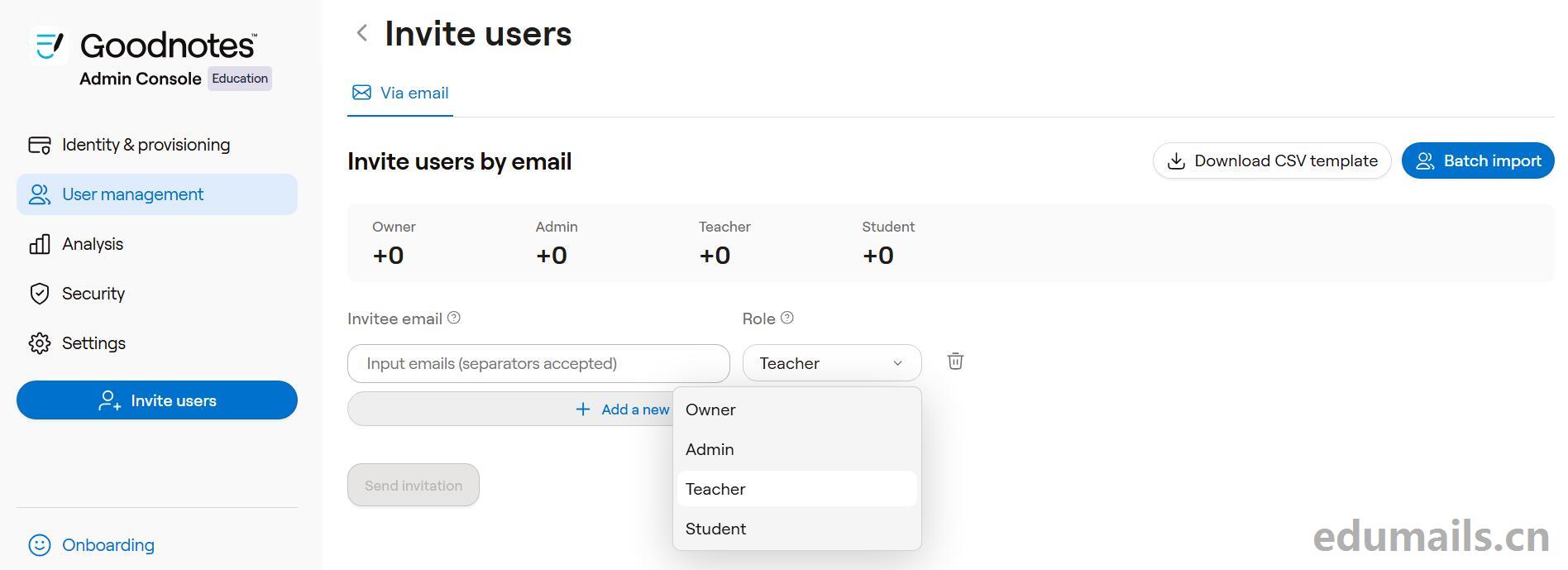Choose Owner from role list

point(710,410)
